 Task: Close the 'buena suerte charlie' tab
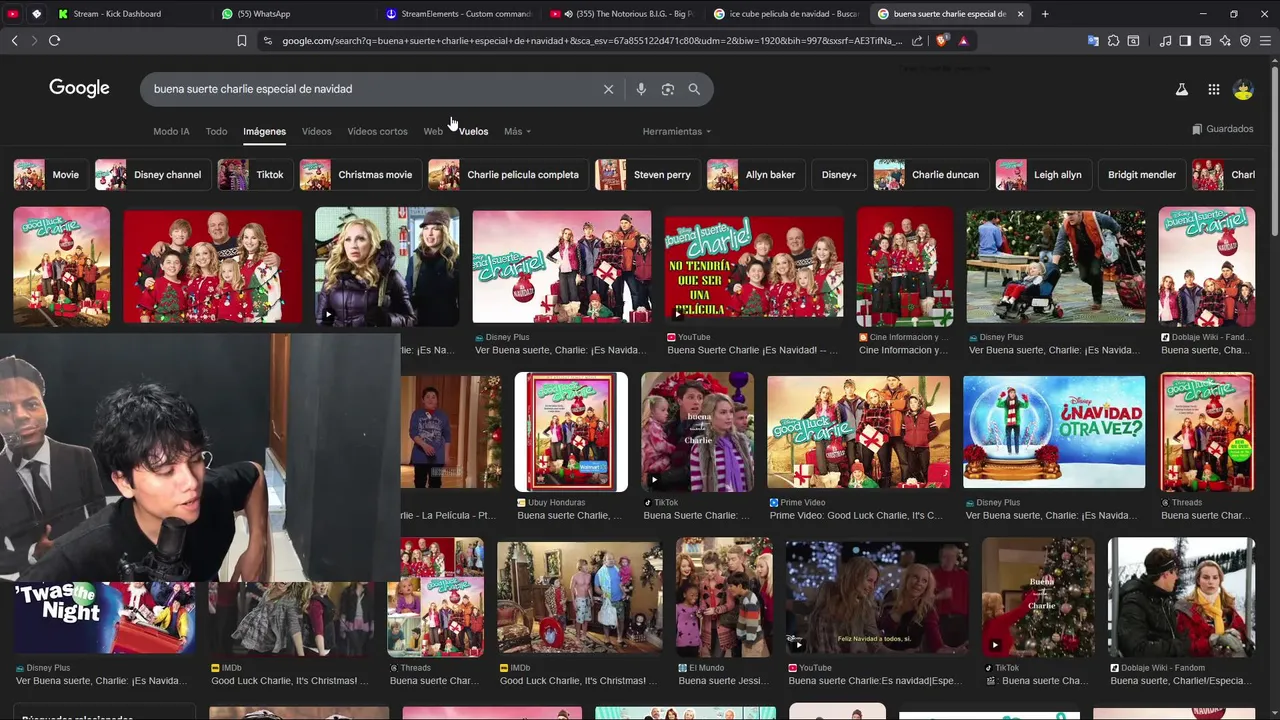pos(1020,14)
